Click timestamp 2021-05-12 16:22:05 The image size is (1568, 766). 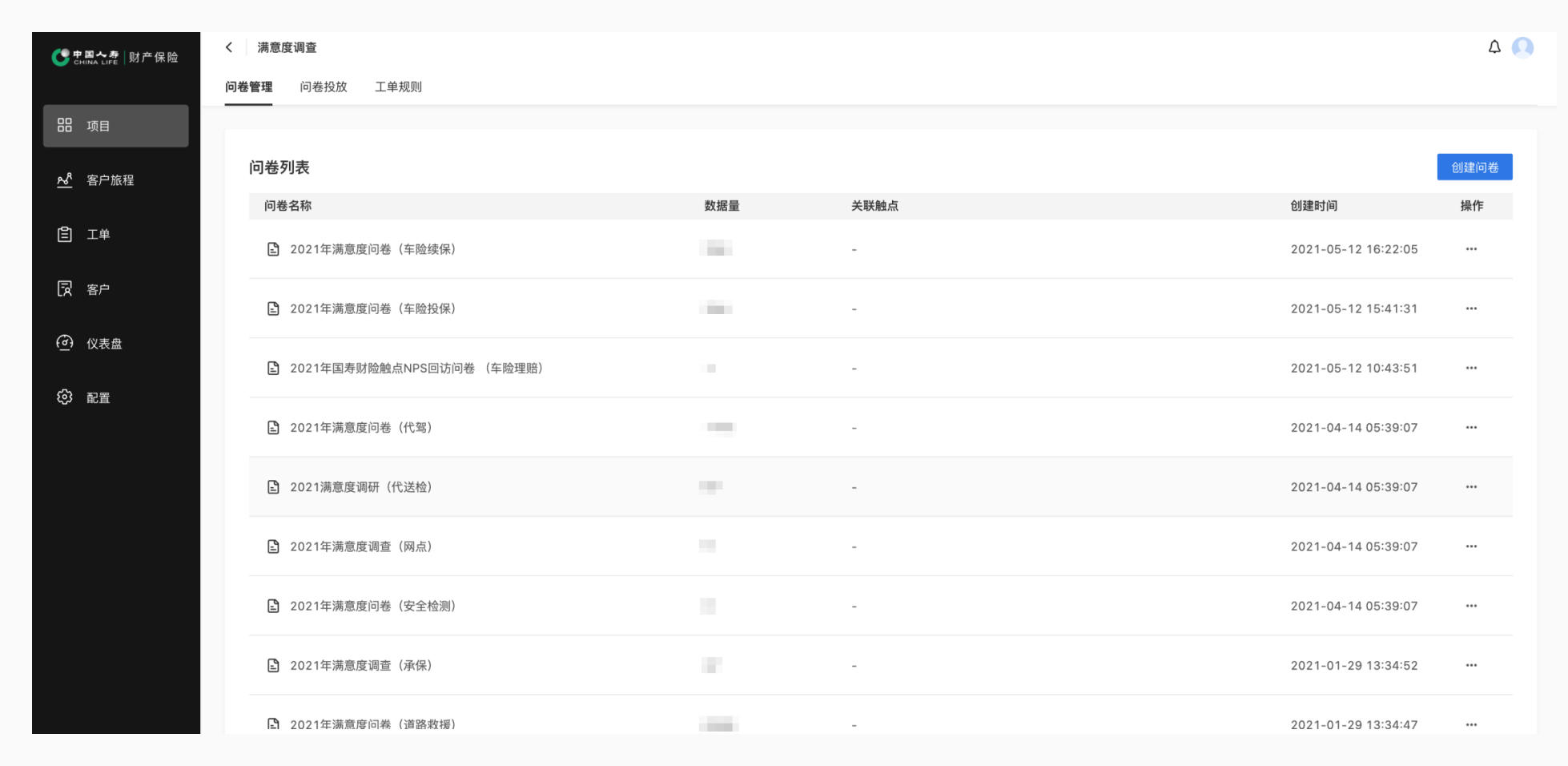[x=1354, y=249]
